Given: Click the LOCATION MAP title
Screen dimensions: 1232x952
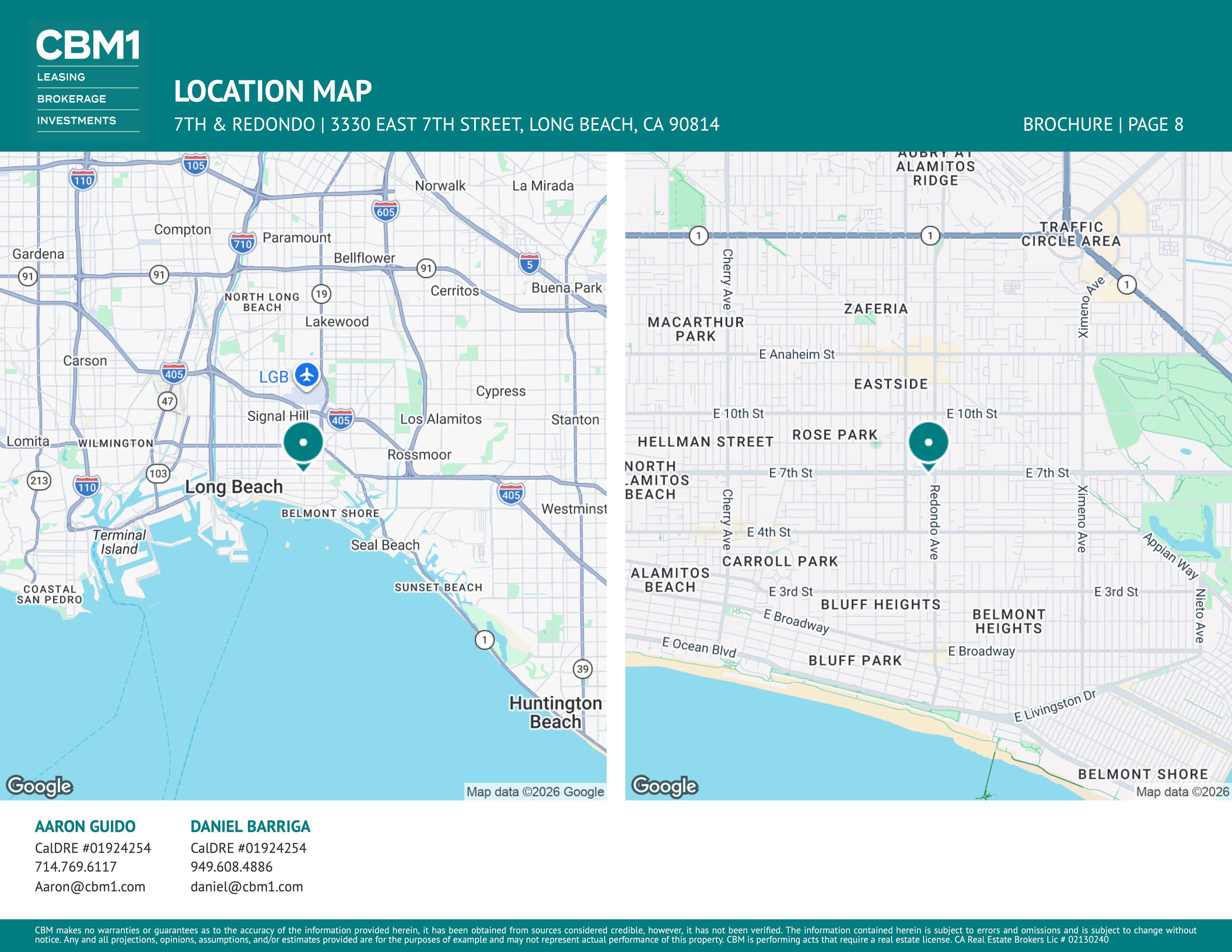Looking at the screenshot, I should point(273,91).
